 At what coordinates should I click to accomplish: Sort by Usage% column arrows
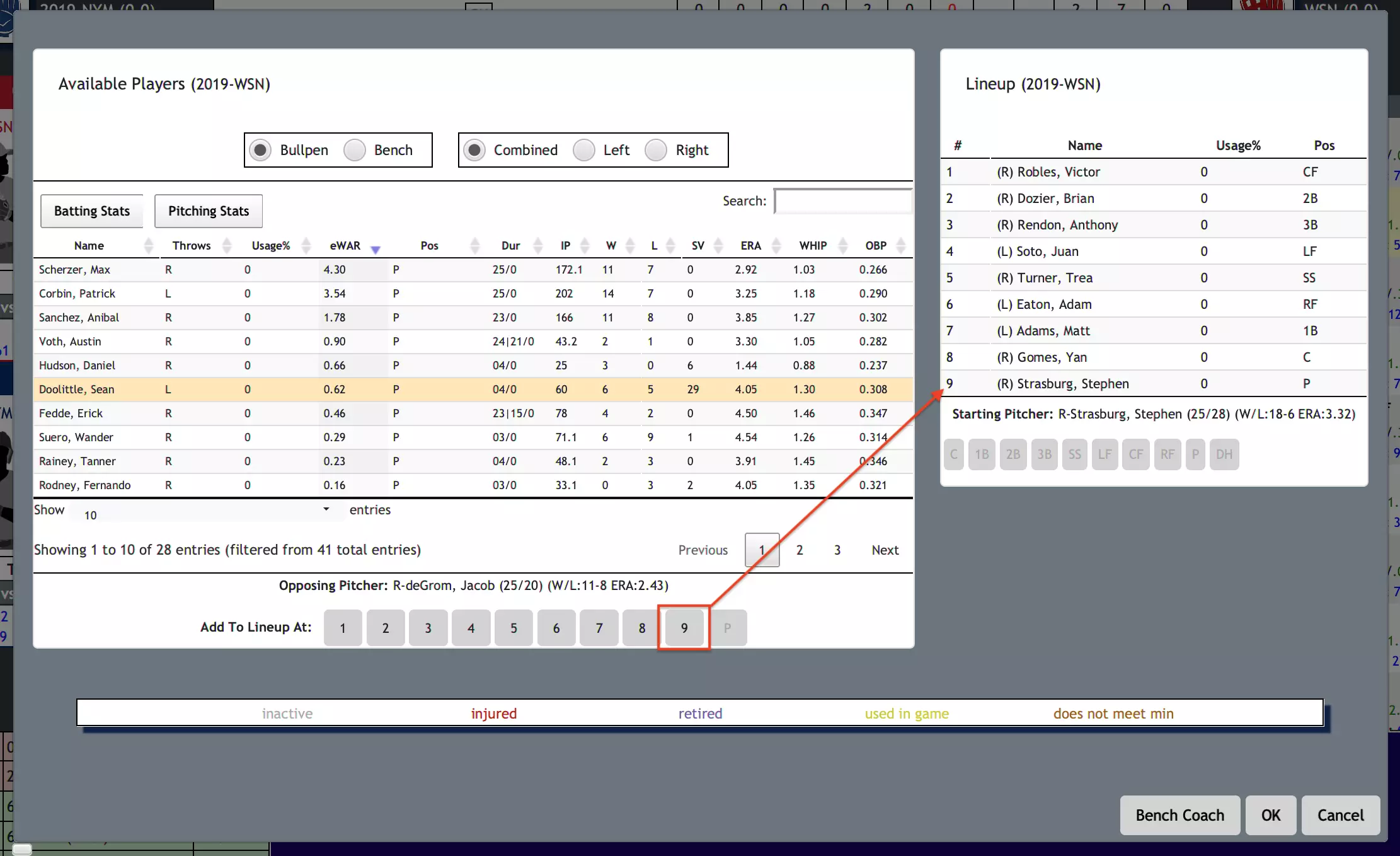[306, 246]
